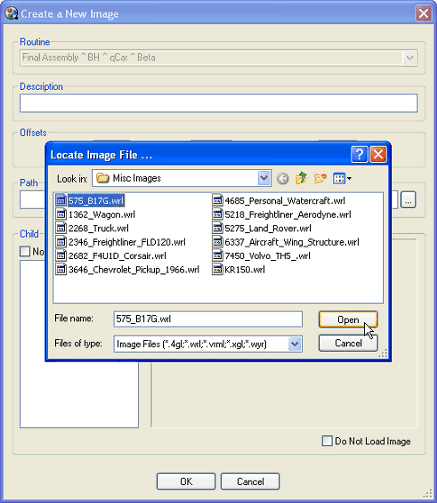Expand the Files of type dropdown
This screenshot has width=437, height=503.
pyautogui.click(x=295, y=344)
